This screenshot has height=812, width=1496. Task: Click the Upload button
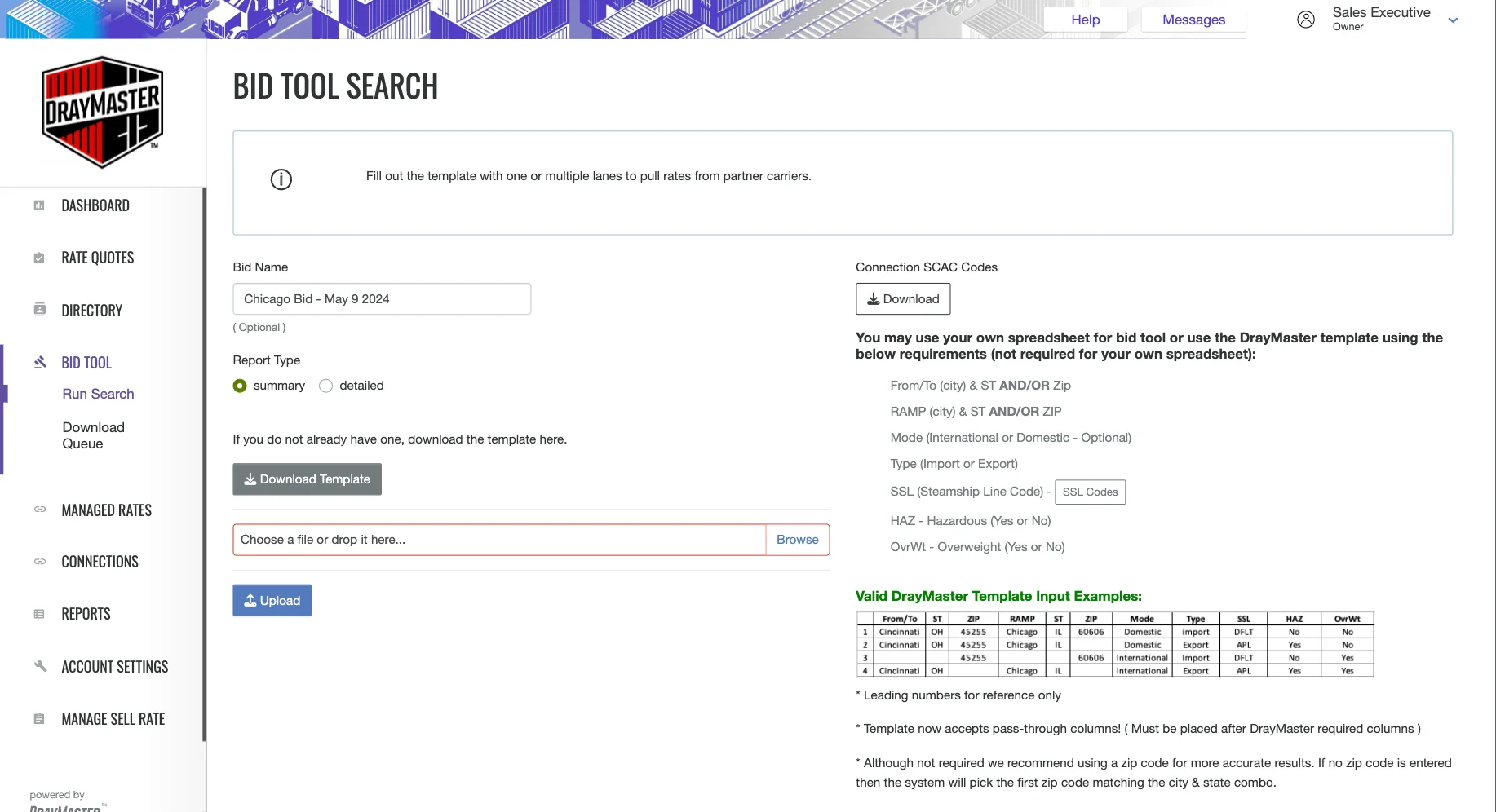click(272, 601)
